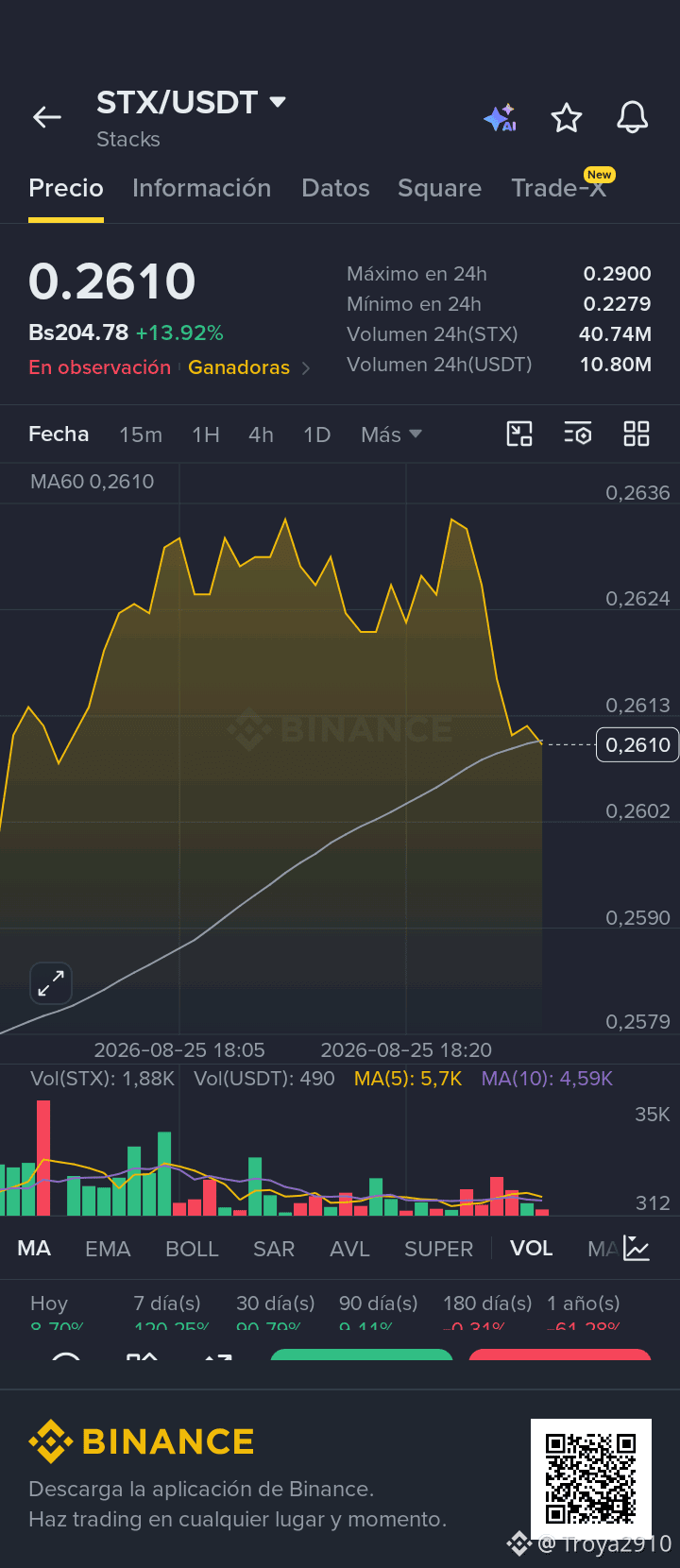Open the Trade-X tab
The width and height of the screenshot is (680, 1568).
558,188
